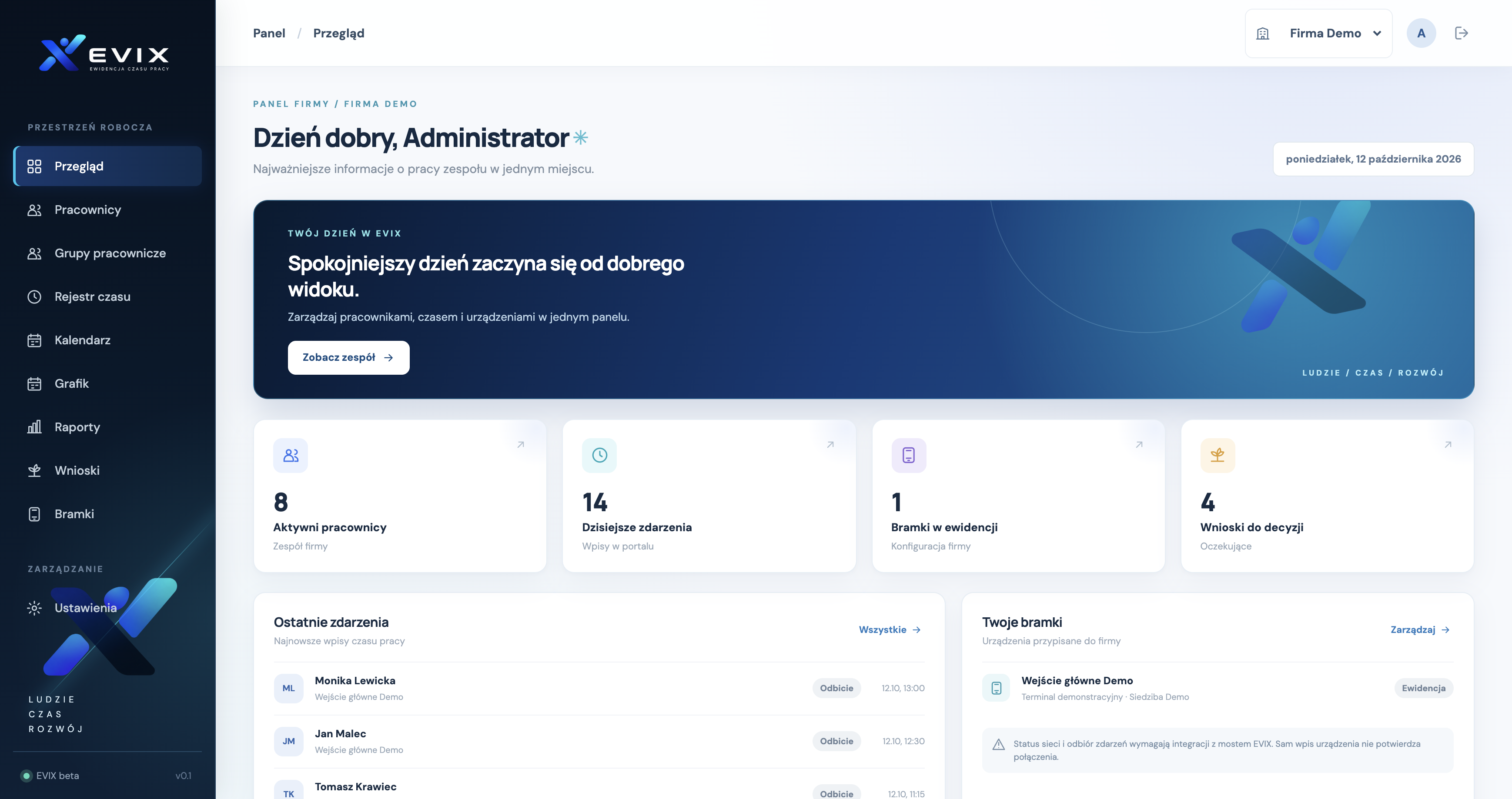Open the Raporty section
This screenshot has width=1512, height=799.
(x=107, y=426)
